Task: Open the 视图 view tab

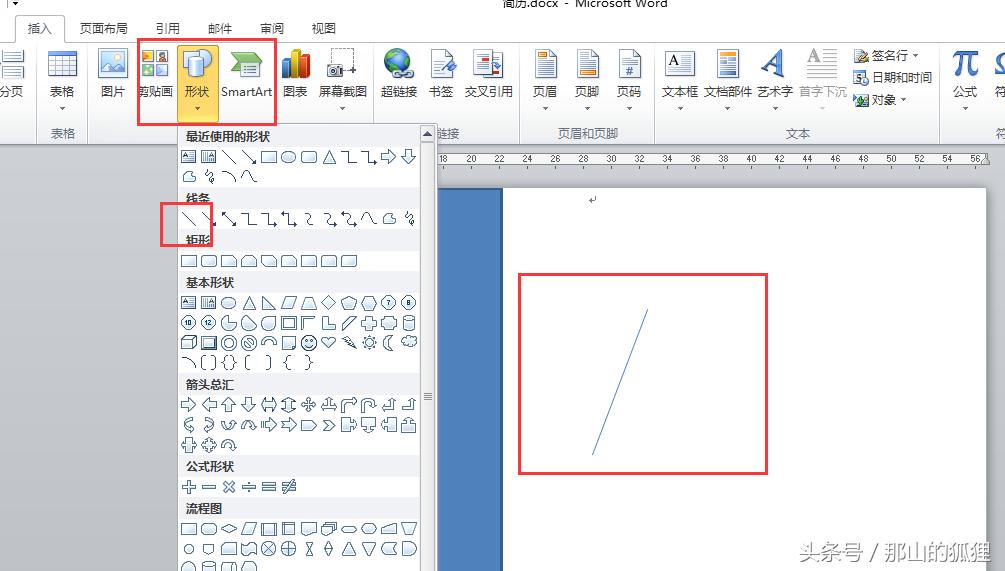Action: click(x=324, y=28)
